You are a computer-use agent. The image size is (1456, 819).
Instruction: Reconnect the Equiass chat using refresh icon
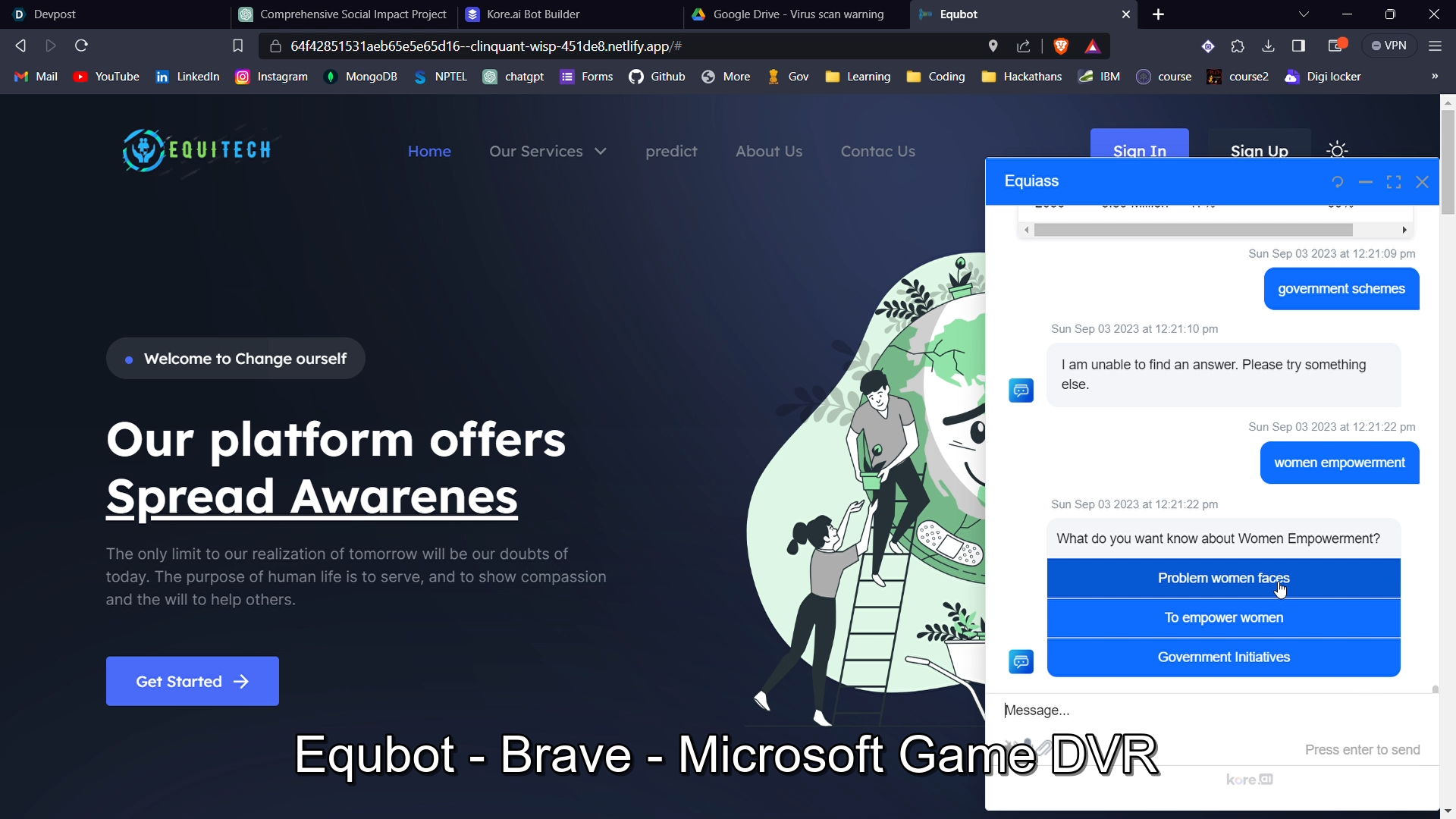click(1337, 182)
